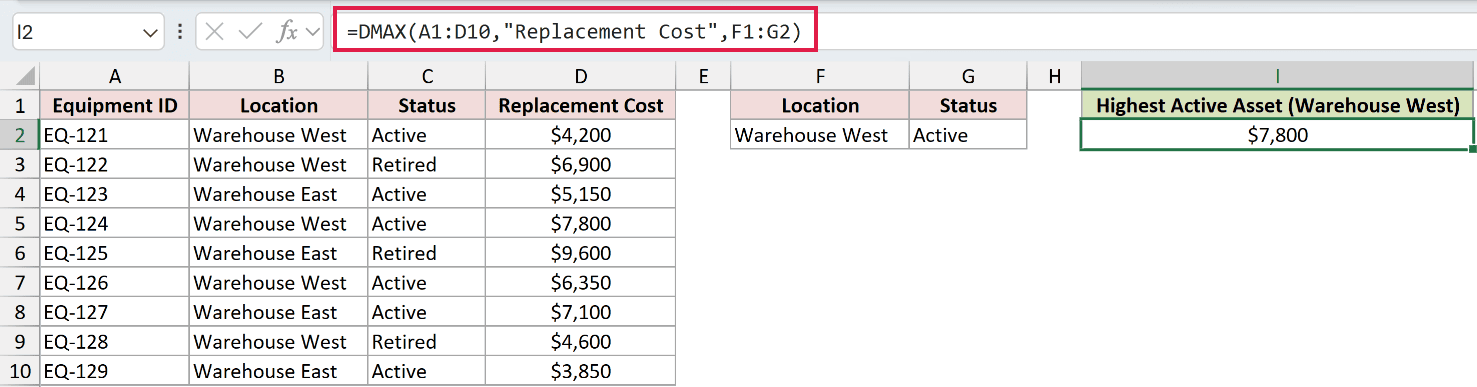
Task: Click the $4,200 replacement cost cell
Action: [581, 135]
